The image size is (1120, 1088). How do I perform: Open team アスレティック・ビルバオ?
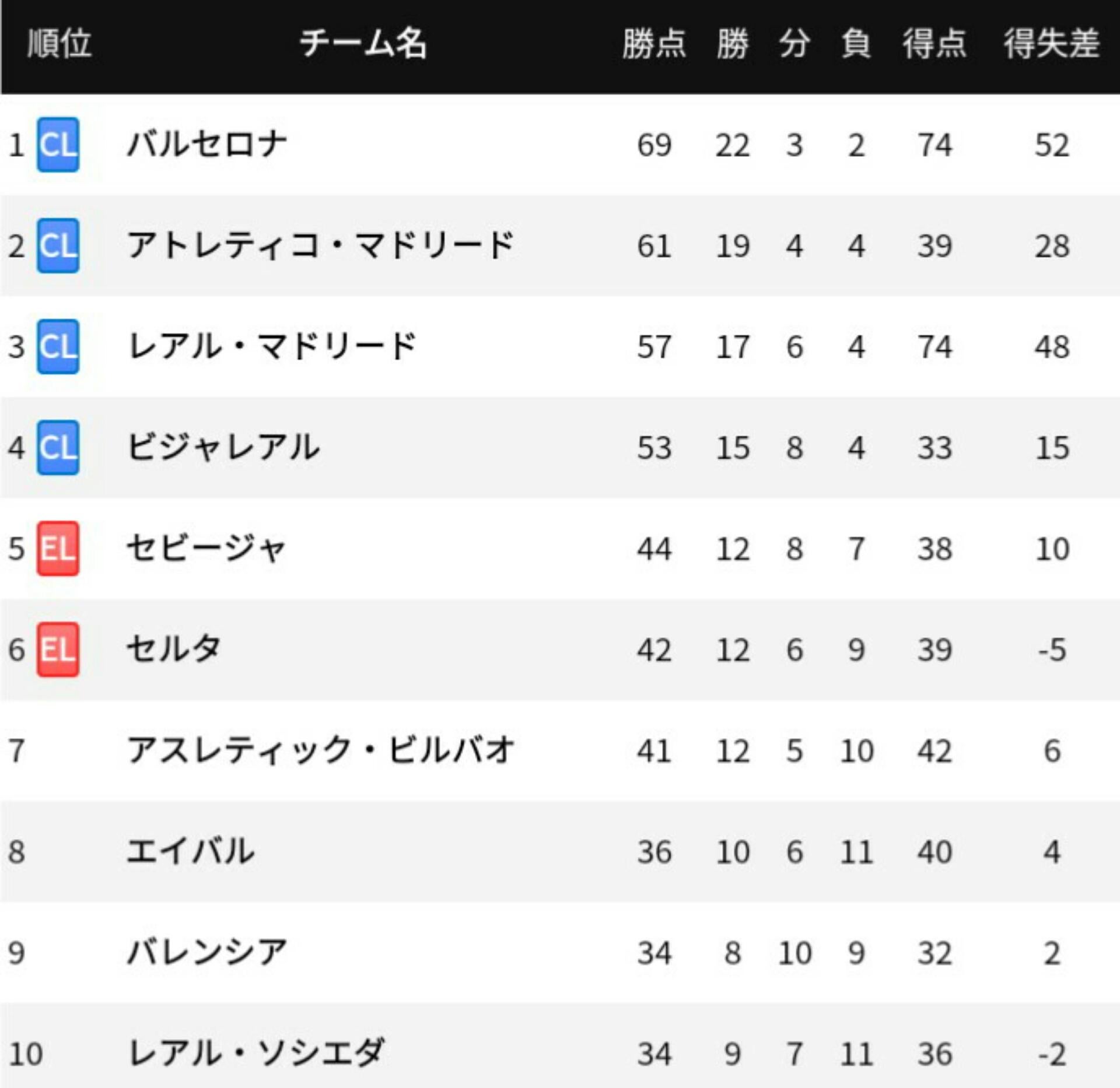point(320,750)
